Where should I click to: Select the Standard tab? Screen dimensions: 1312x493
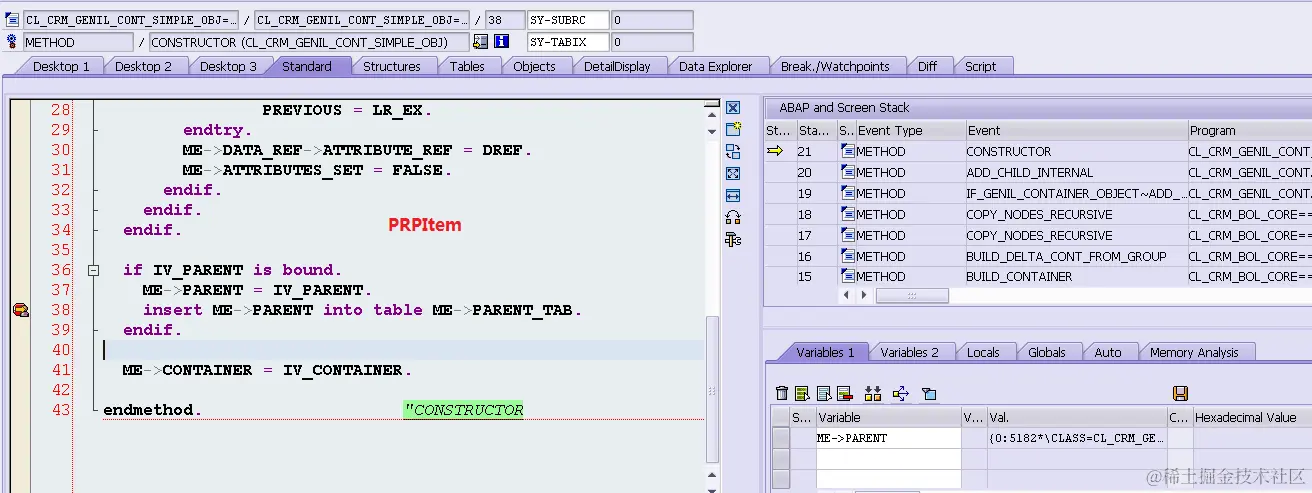point(307,66)
